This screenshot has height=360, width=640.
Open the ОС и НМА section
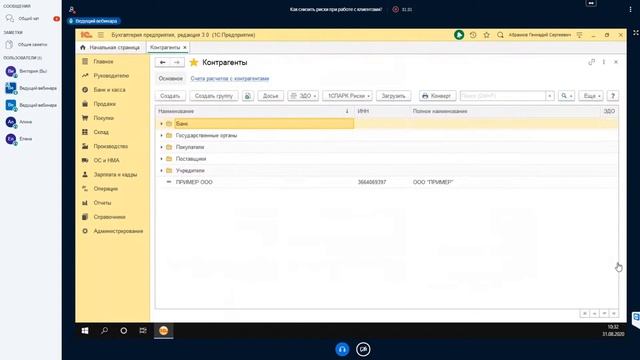(x=106, y=160)
